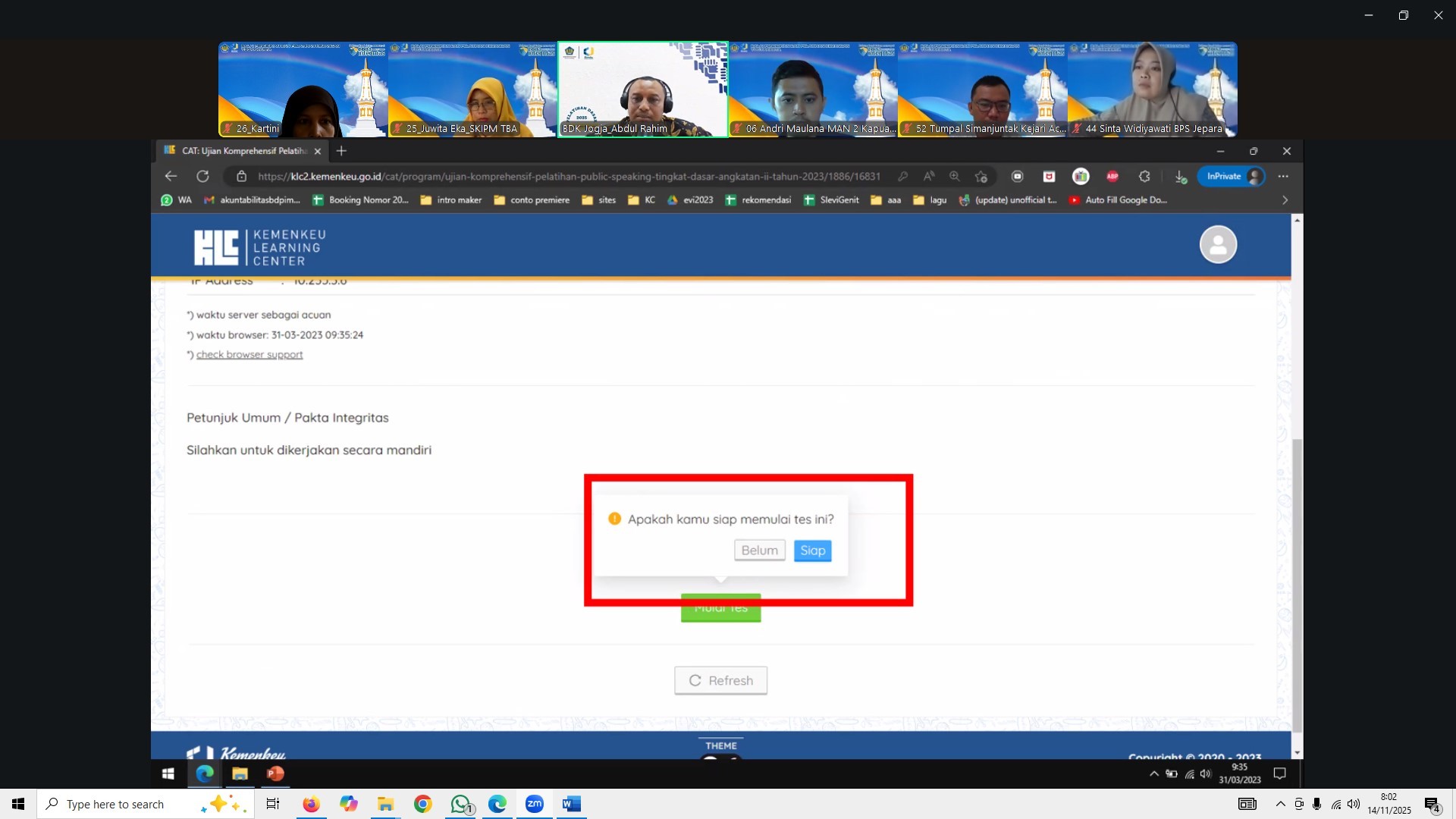The image size is (1456, 819).
Task: Click the KLC user profile avatar
Action: click(1218, 244)
